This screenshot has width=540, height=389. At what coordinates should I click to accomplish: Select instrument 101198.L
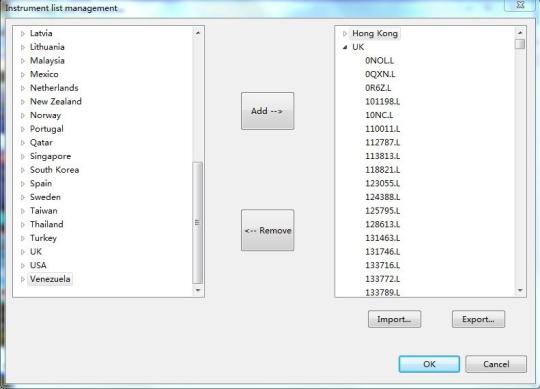pos(383,102)
